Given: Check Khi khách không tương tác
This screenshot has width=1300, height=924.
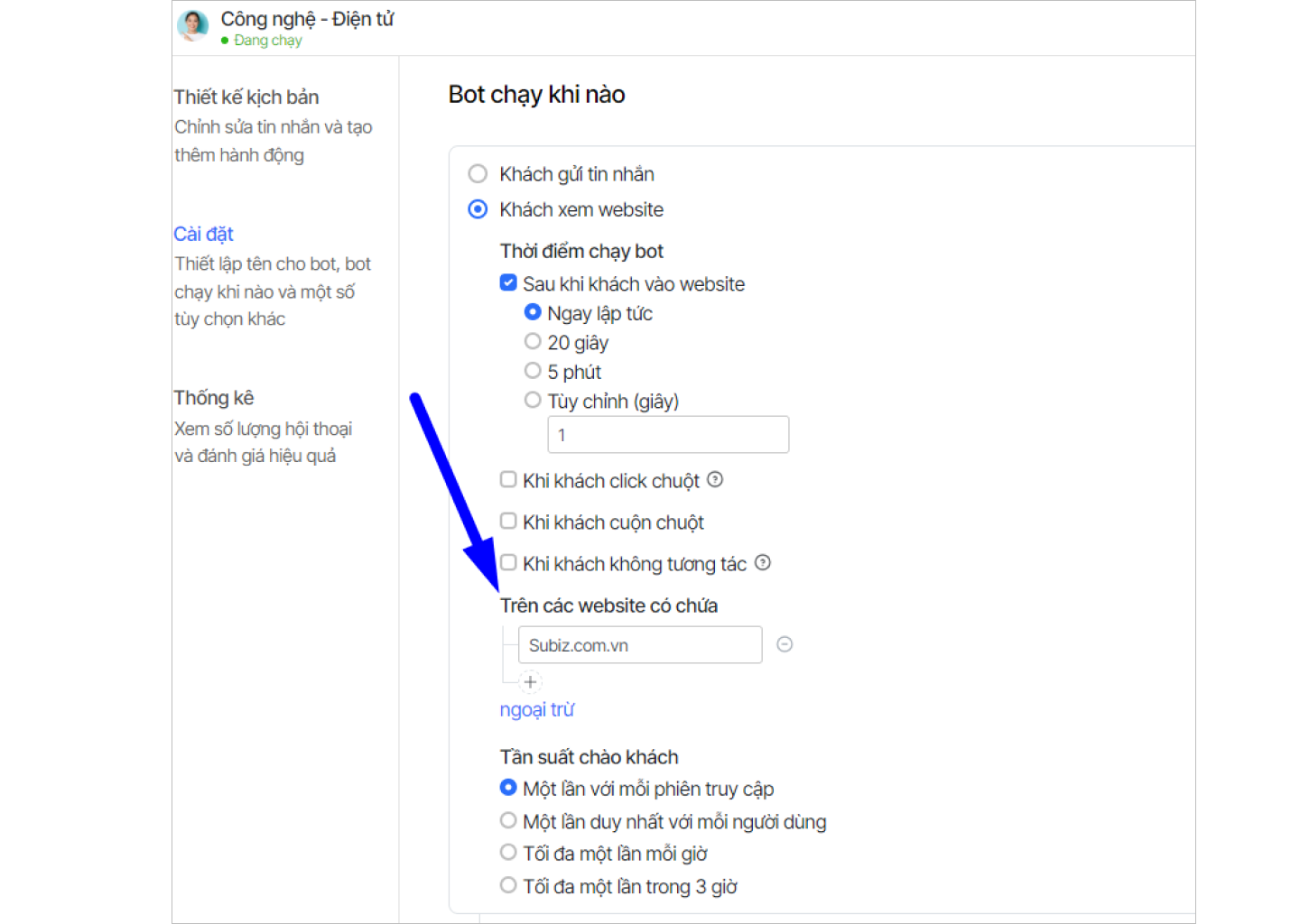Looking at the screenshot, I should pos(508,563).
